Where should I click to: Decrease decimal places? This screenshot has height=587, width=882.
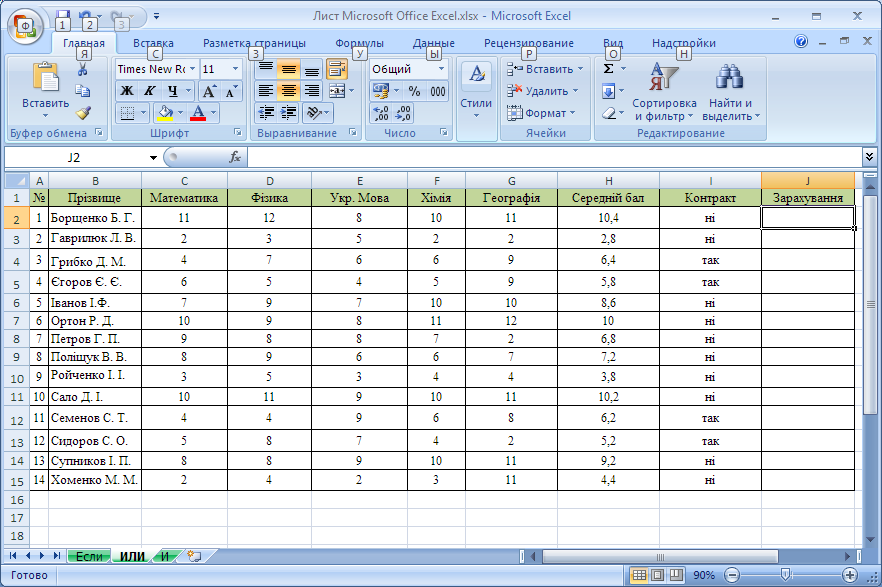(403, 113)
